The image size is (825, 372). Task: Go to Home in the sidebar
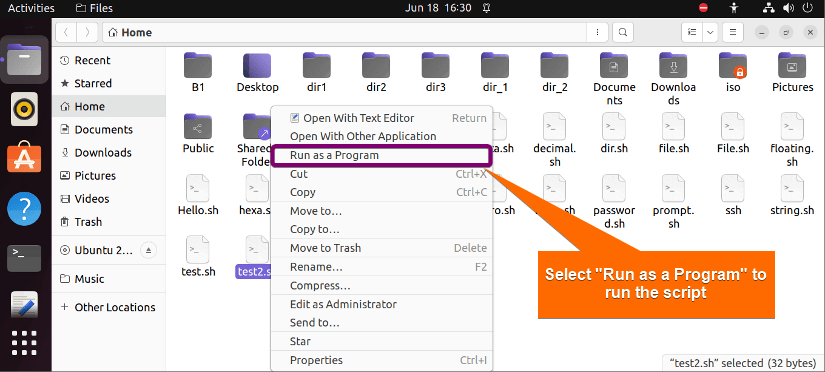(x=109, y=106)
